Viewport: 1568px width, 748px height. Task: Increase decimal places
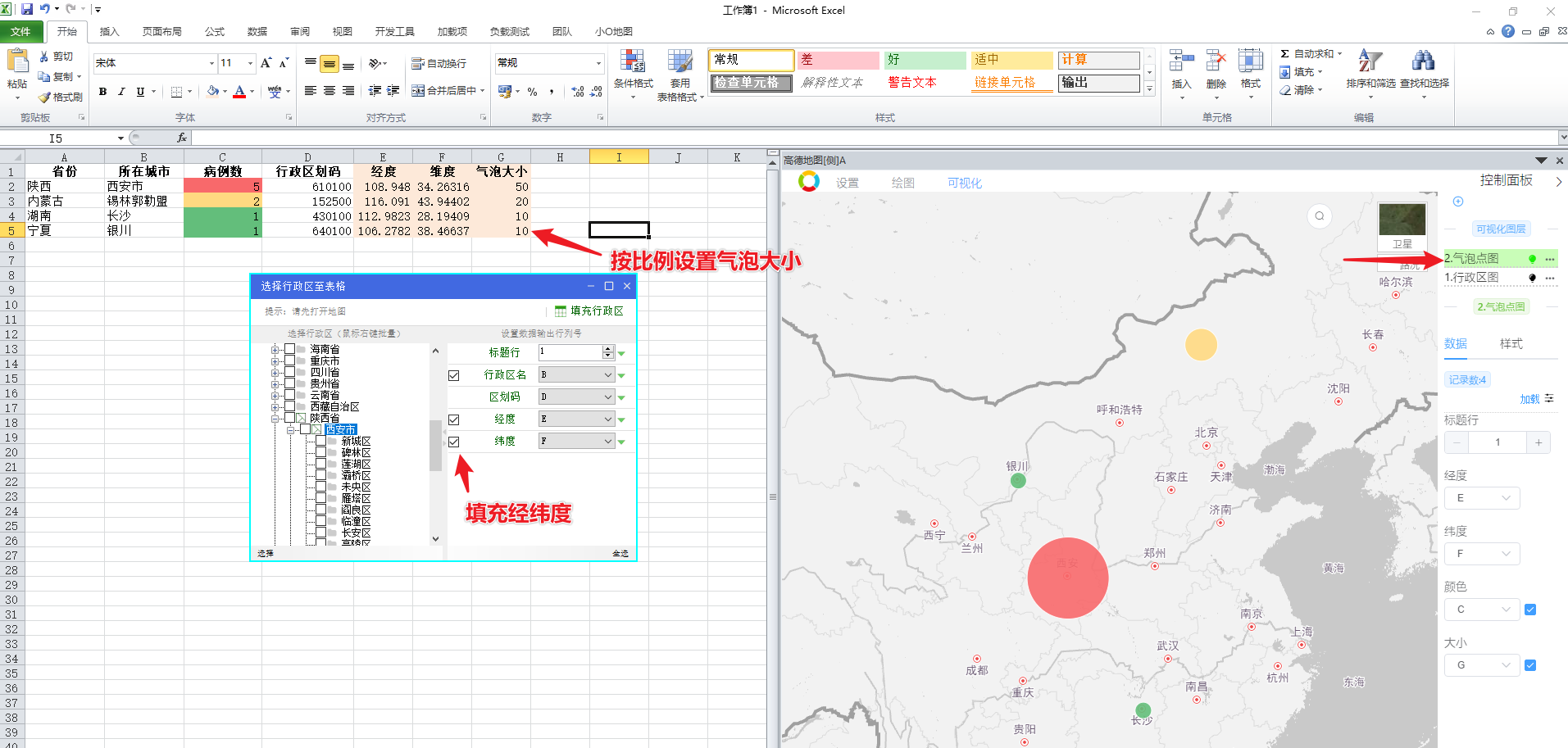(x=578, y=92)
